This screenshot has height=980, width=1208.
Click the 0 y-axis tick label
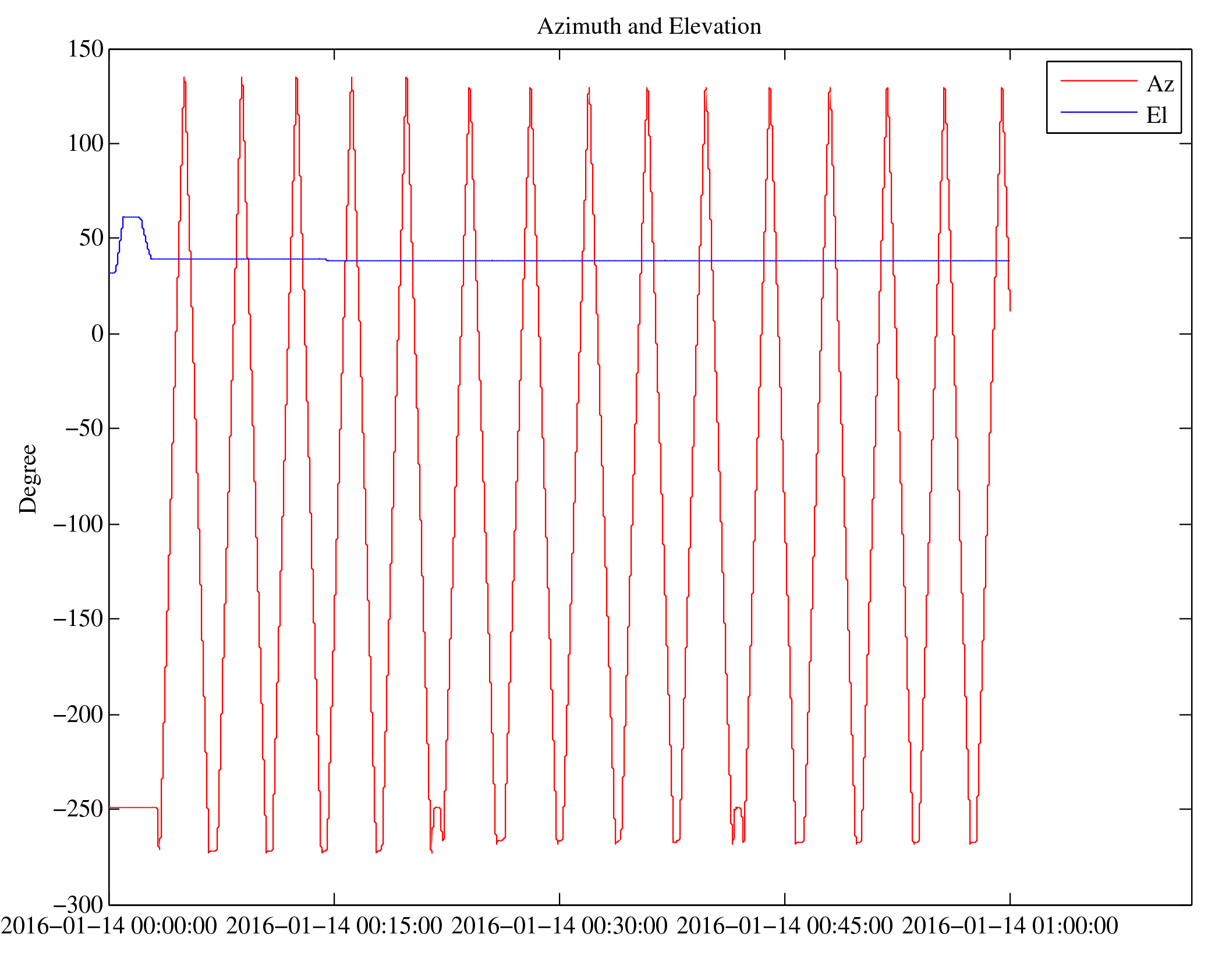97,334
